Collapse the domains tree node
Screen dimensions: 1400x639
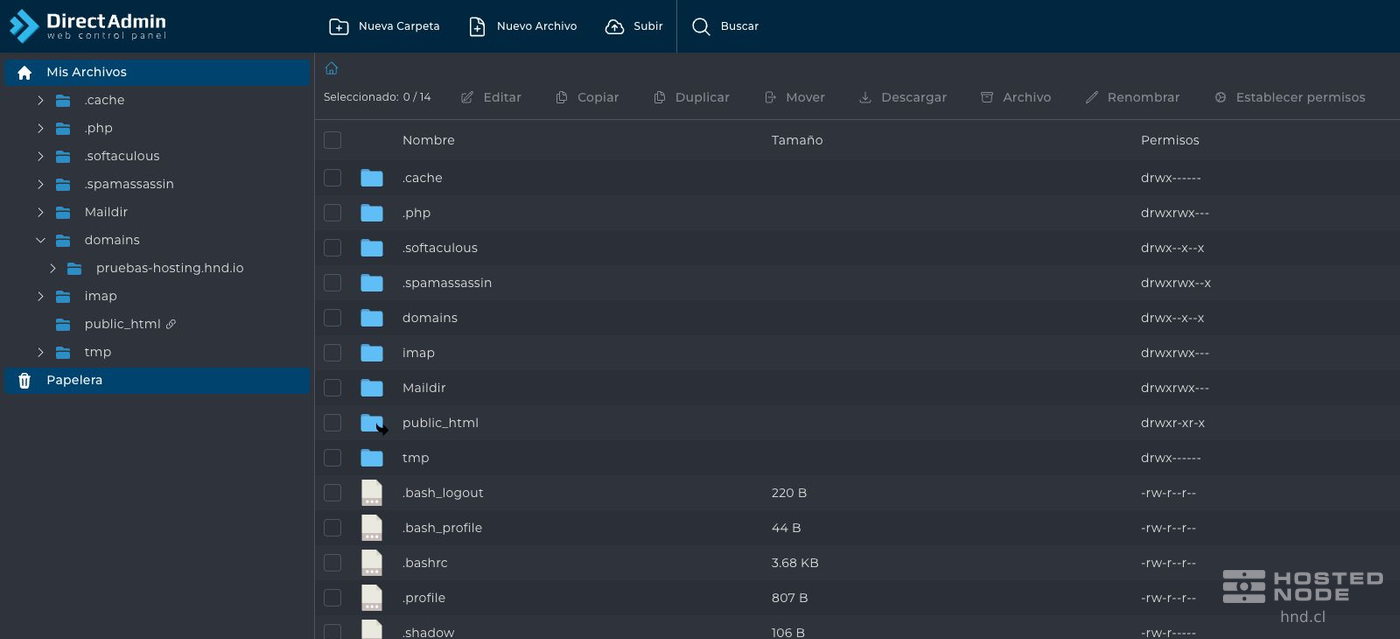41,240
